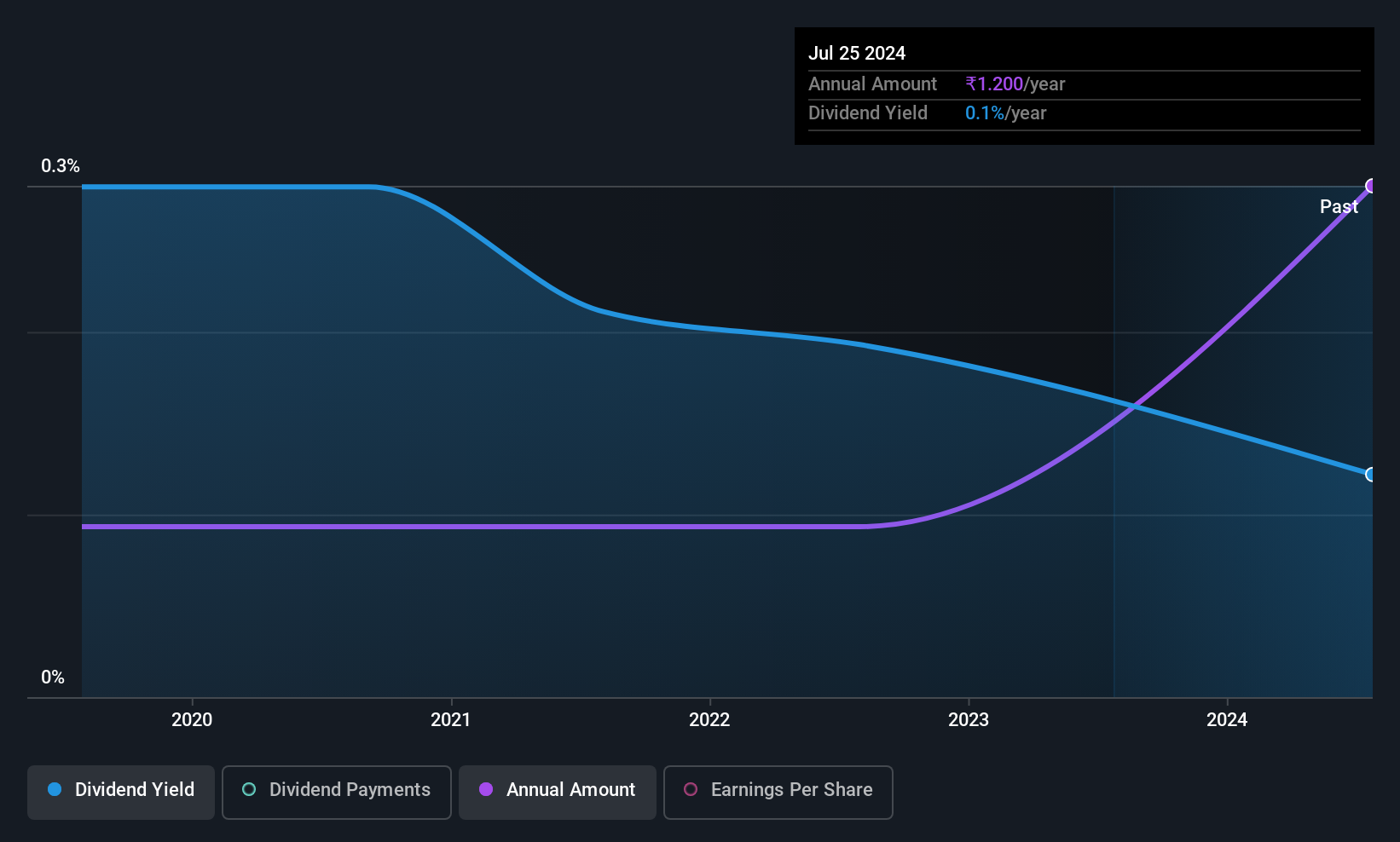The width and height of the screenshot is (1400, 842).
Task: Toggle the Dividend Yield legend button
Action: (121, 792)
